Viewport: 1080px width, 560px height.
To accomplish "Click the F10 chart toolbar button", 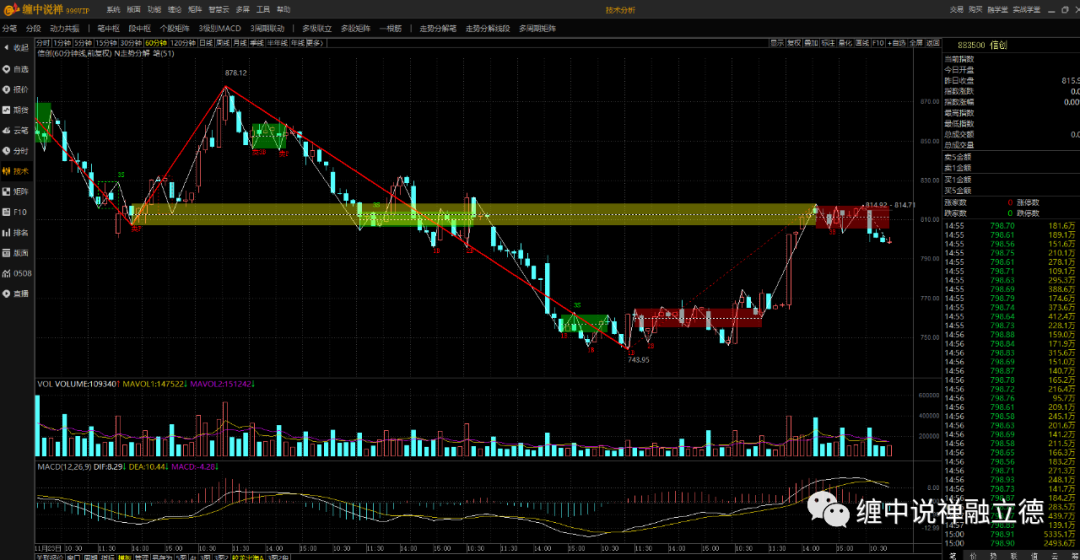I will (x=878, y=43).
